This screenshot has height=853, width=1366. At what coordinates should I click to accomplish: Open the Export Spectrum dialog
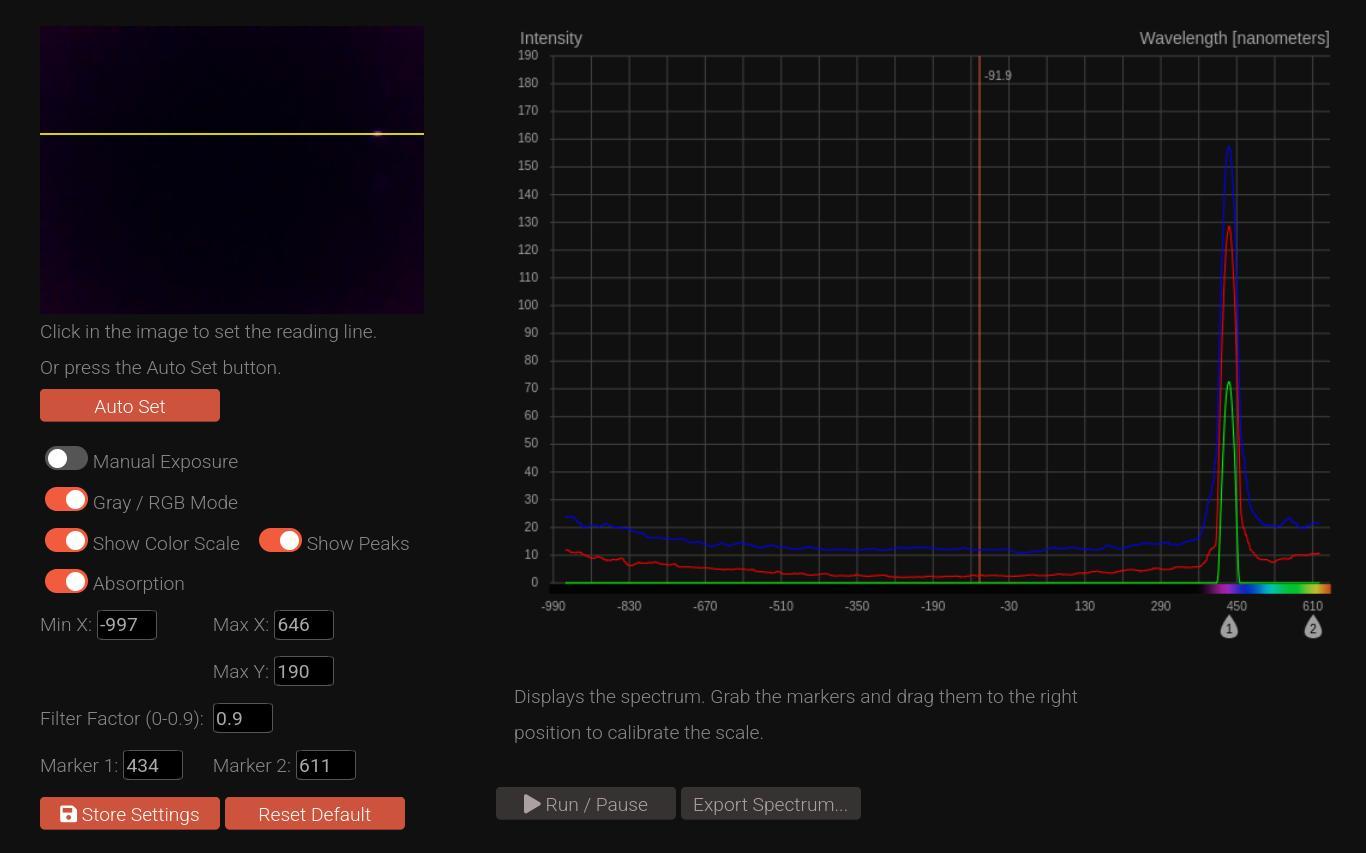[771, 804]
